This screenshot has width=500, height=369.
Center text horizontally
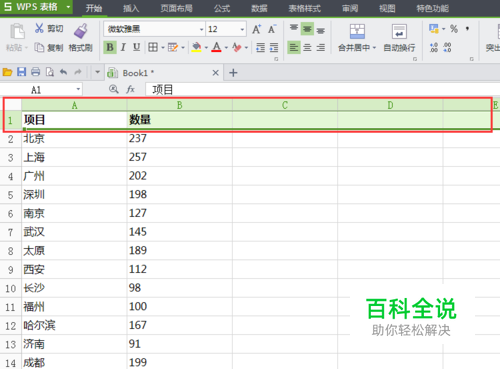(307, 48)
